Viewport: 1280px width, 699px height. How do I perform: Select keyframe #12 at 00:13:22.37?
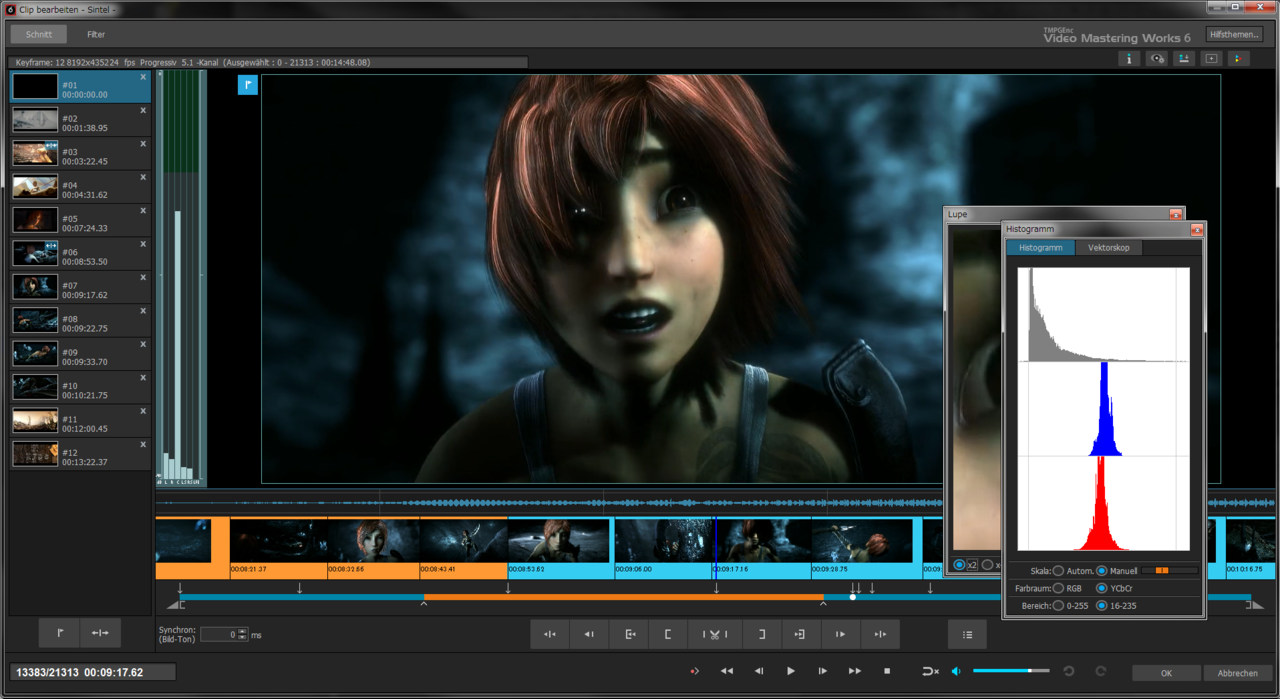point(80,455)
